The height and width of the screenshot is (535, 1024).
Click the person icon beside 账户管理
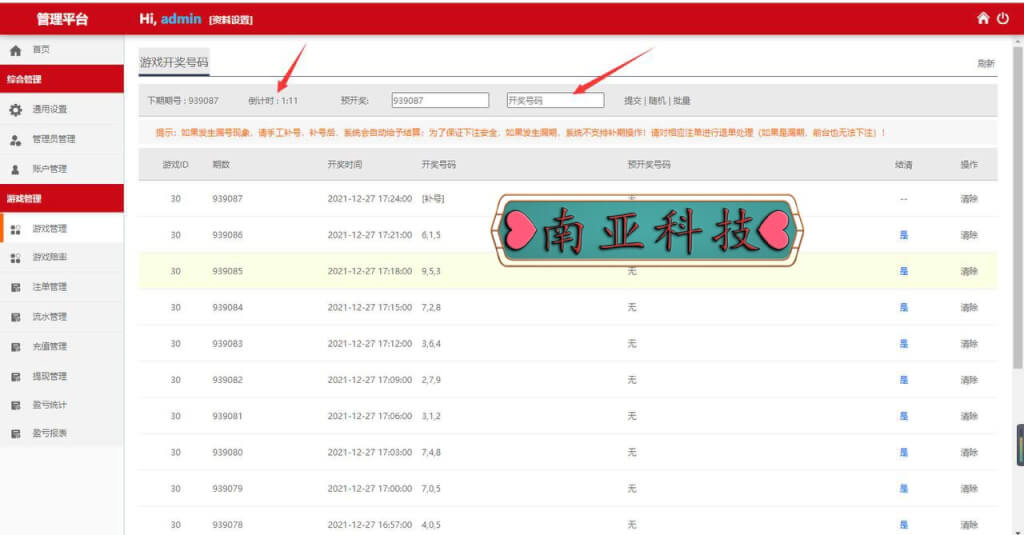pos(16,169)
